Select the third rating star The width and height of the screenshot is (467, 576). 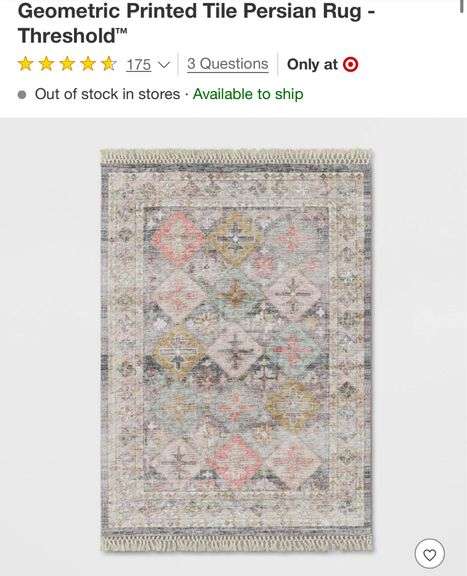pos(67,64)
